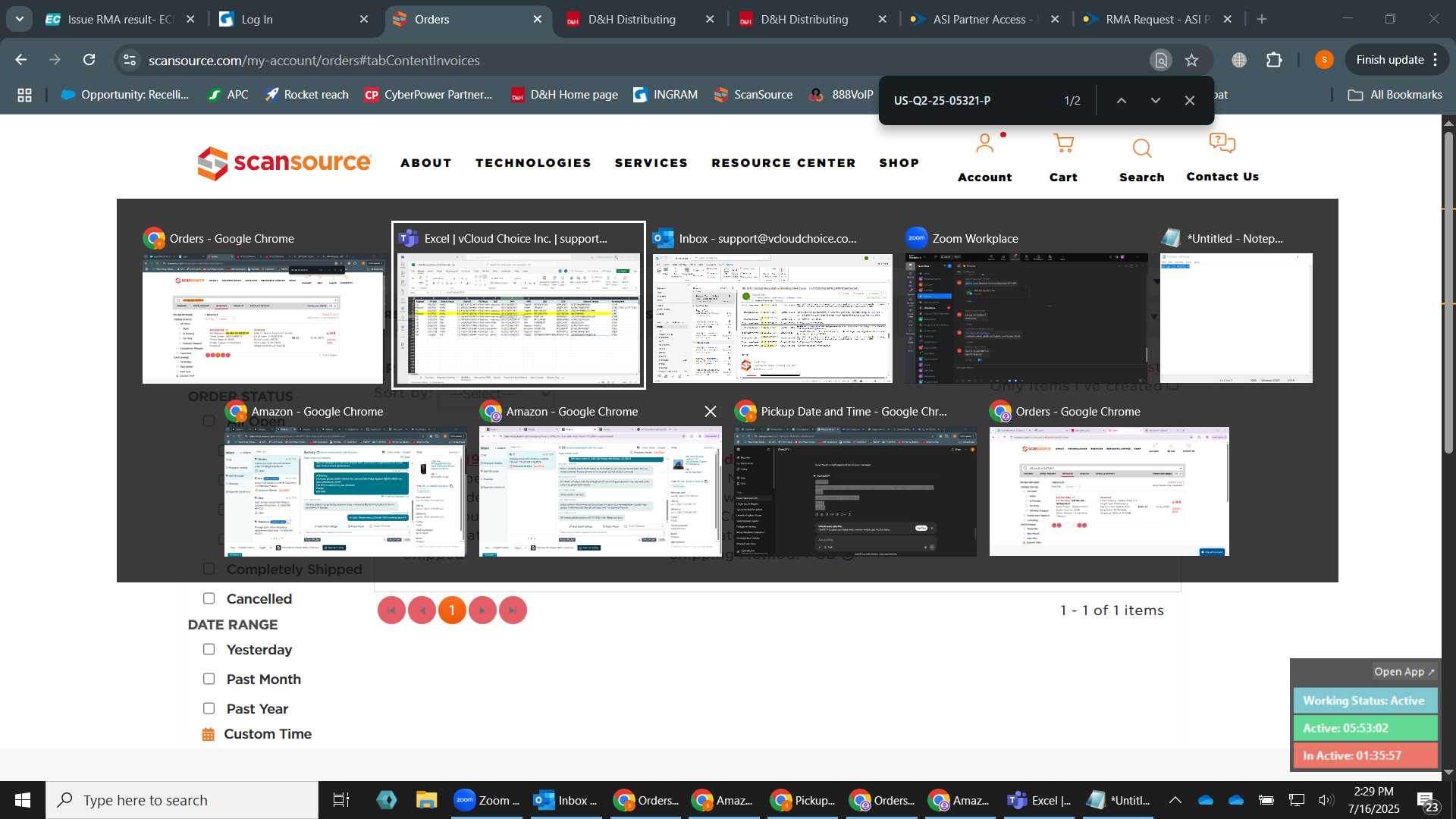Open Task View on the taskbar
The width and height of the screenshot is (1456, 819).
(341, 800)
